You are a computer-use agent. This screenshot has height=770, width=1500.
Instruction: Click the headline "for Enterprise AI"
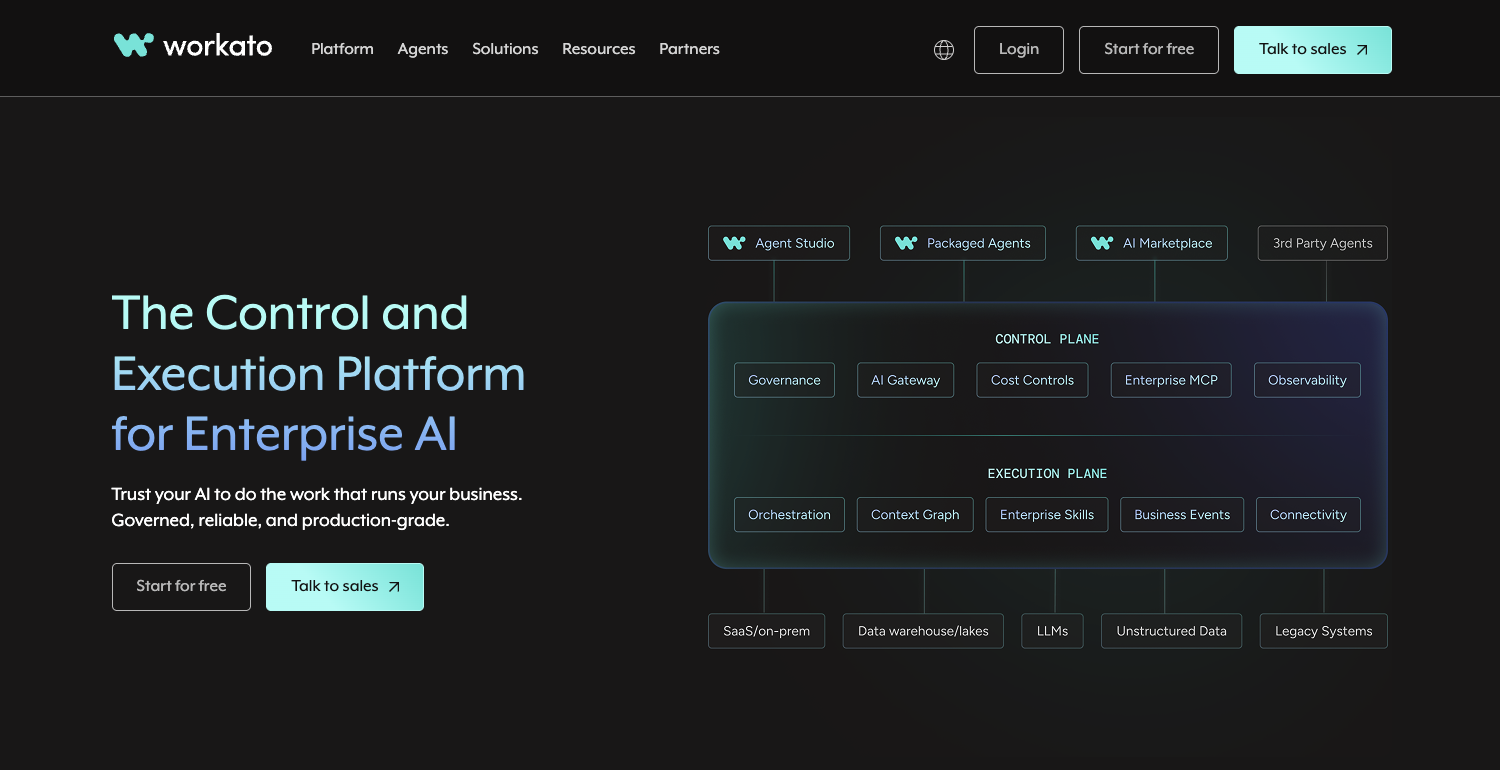point(284,434)
